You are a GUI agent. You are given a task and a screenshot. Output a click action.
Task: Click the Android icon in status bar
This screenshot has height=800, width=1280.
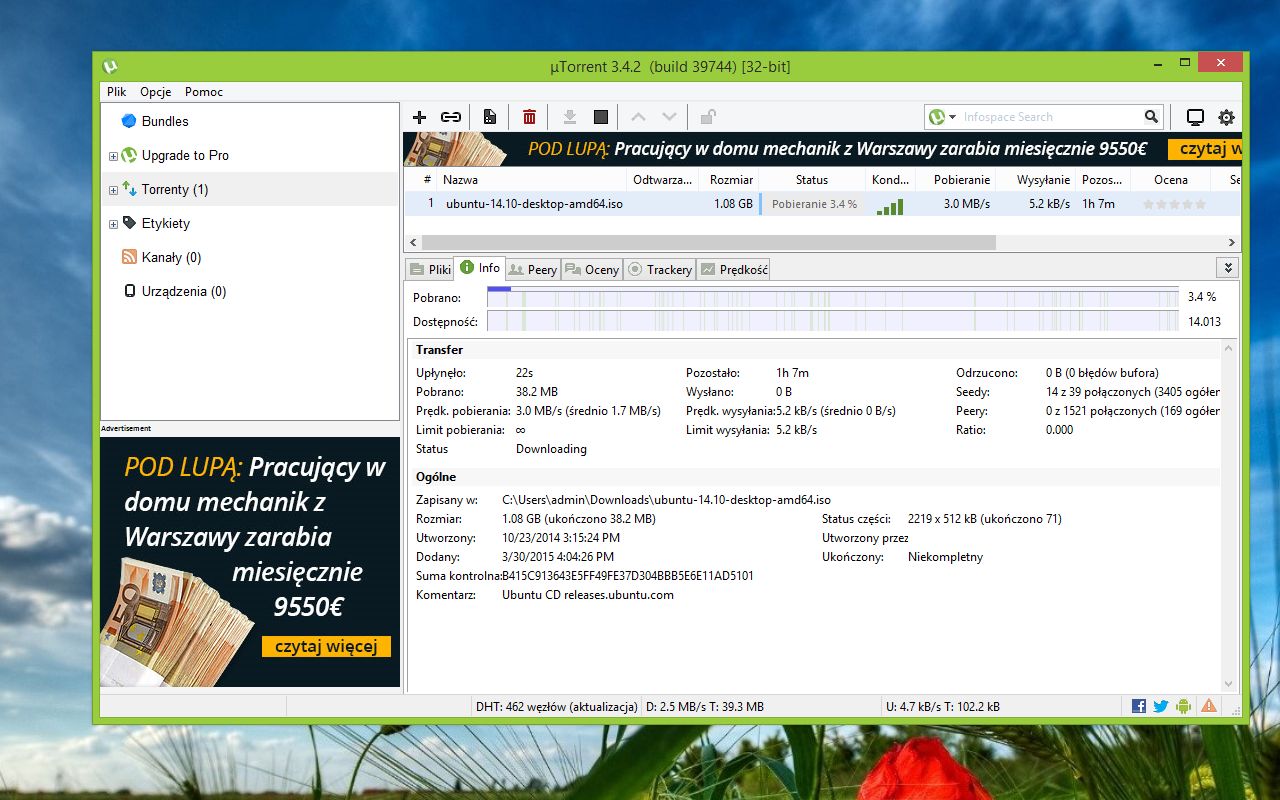(1184, 706)
